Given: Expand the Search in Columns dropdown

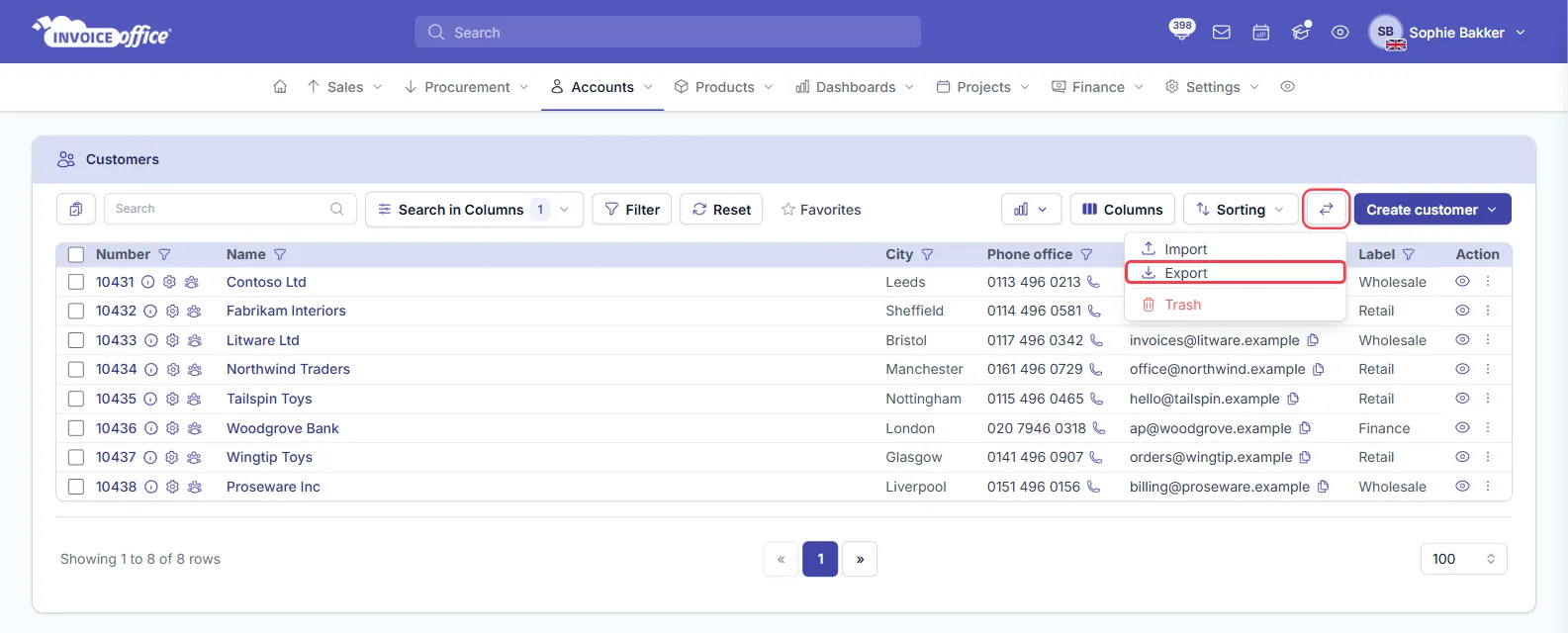Looking at the screenshot, I should (475, 209).
